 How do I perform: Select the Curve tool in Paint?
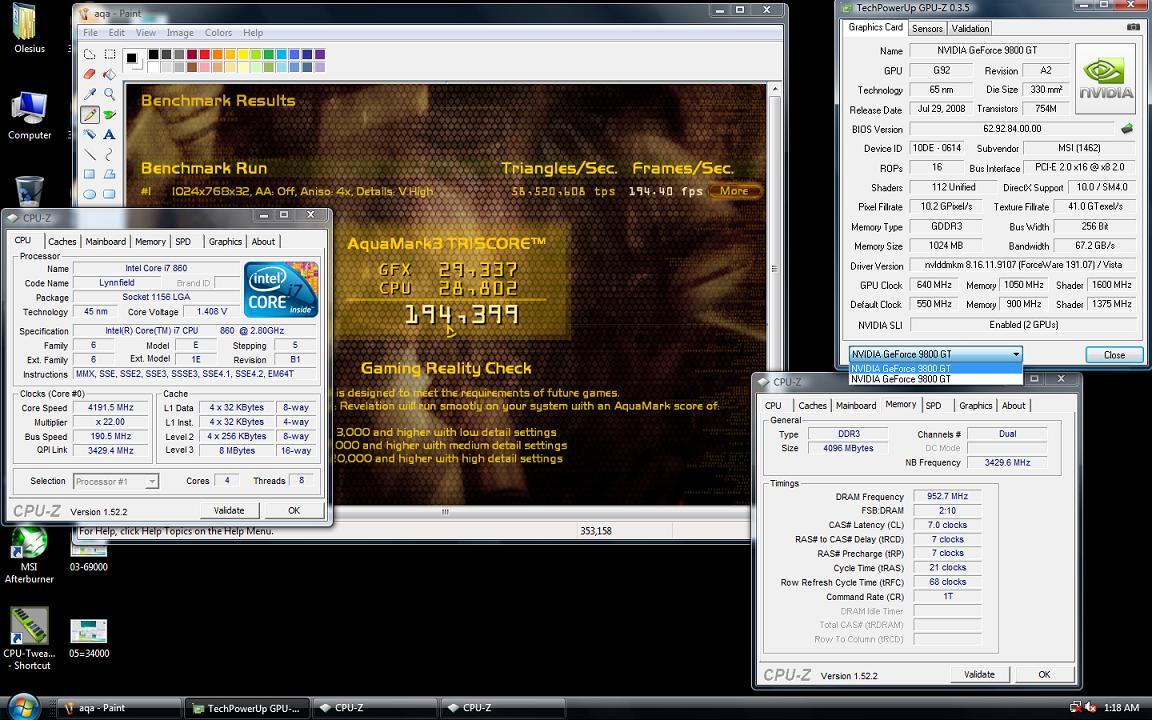click(x=109, y=154)
